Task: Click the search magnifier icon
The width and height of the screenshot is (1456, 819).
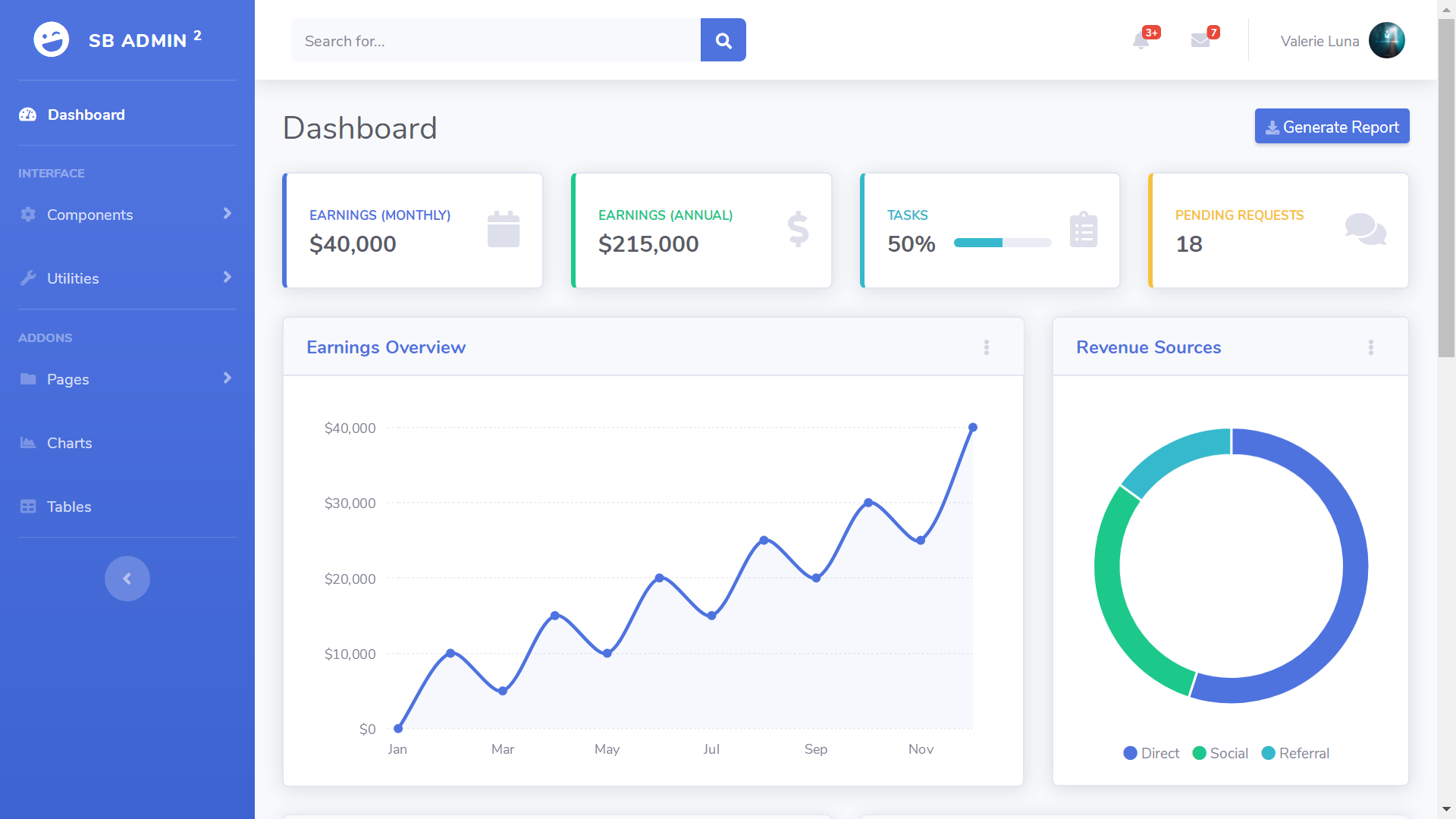Action: (x=722, y=39)
